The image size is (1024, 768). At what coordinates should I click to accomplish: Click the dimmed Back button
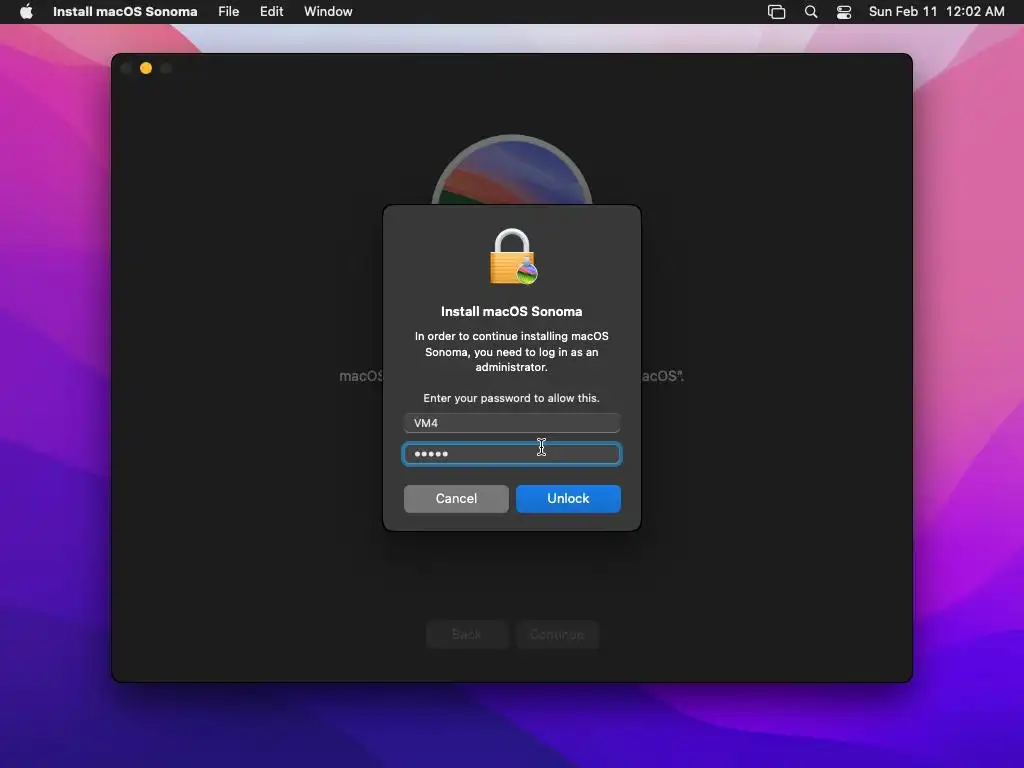tap(467, 634)
